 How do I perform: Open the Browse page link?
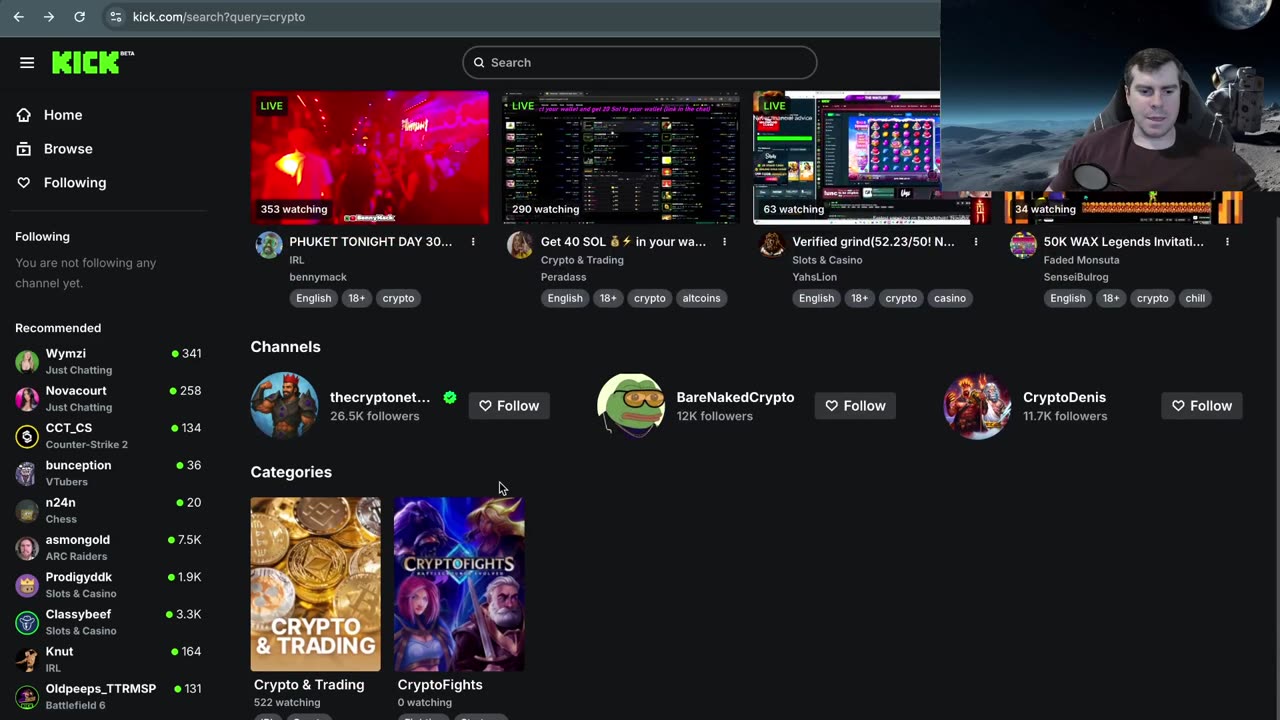coord(68,149)
